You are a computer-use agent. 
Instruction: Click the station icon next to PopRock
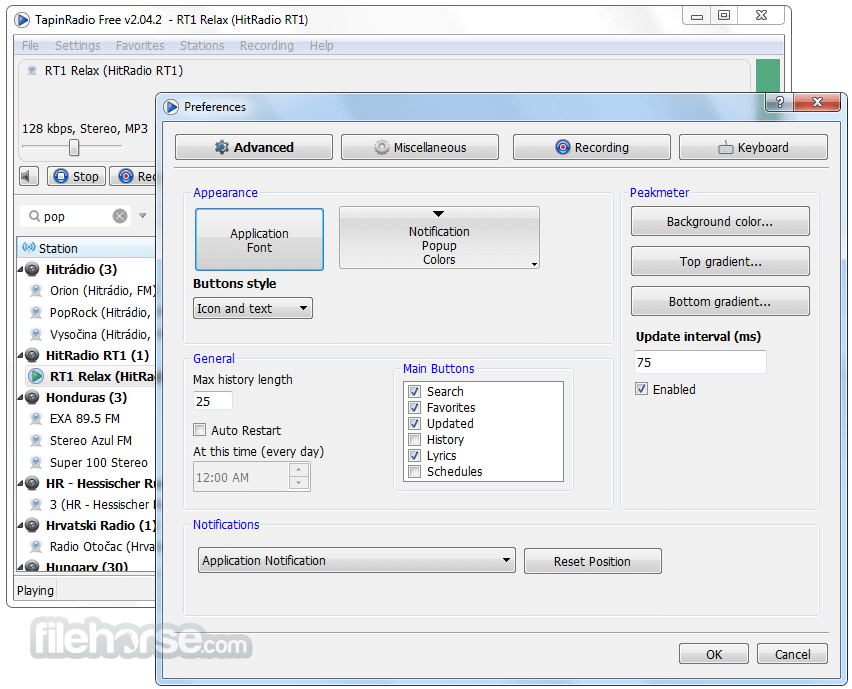point(36,312)
